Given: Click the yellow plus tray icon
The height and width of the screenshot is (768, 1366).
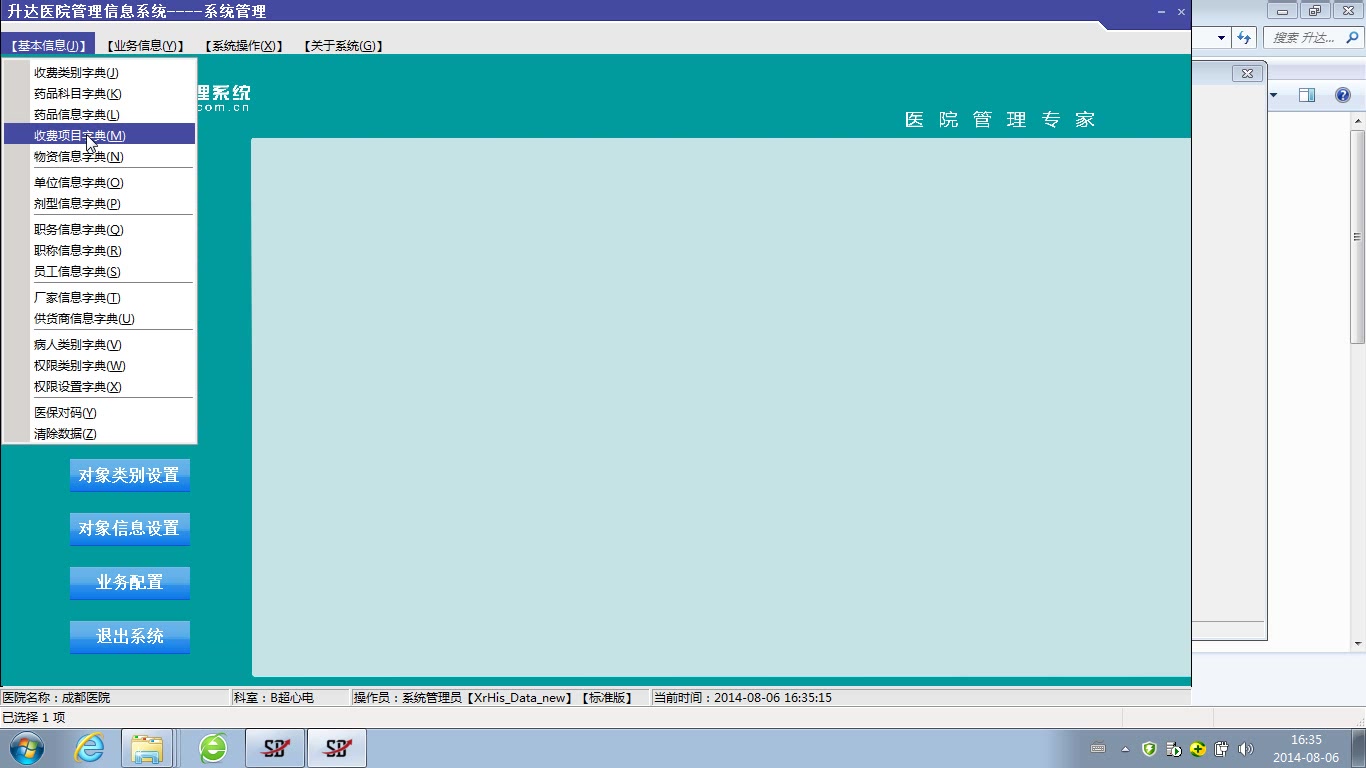Looking at the screenshot, I should point(1197,749).
